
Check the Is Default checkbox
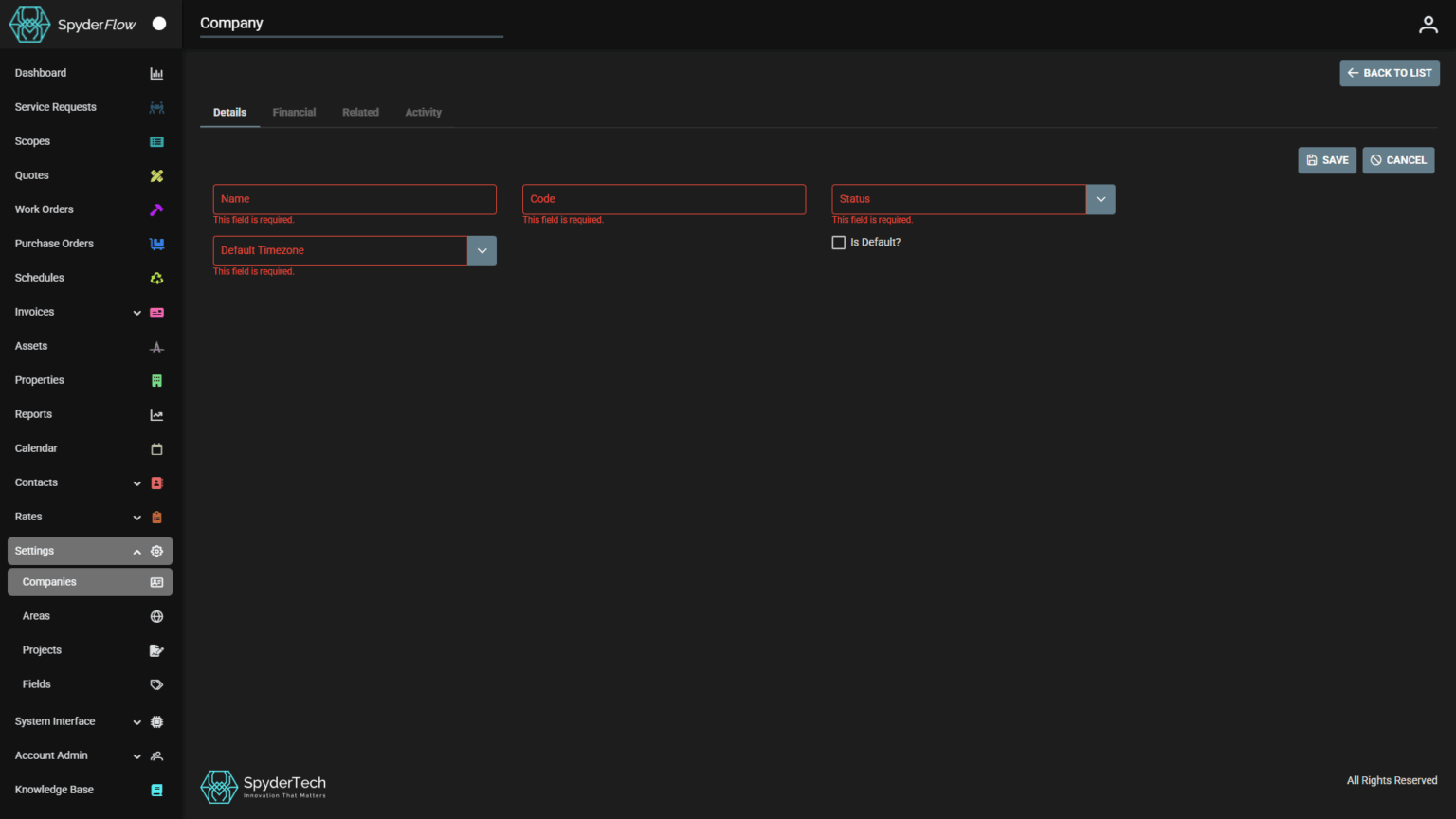[x=838, y=242]
